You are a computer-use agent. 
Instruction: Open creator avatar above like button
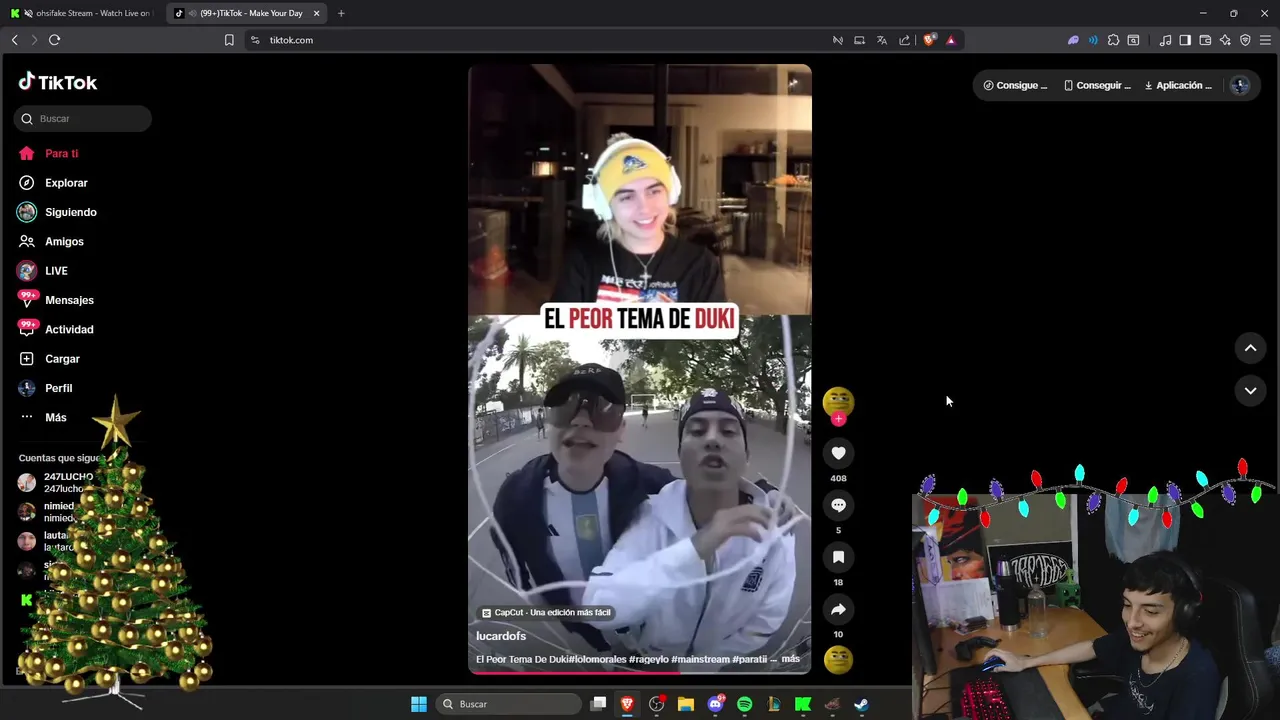click(x=838, y=402)
